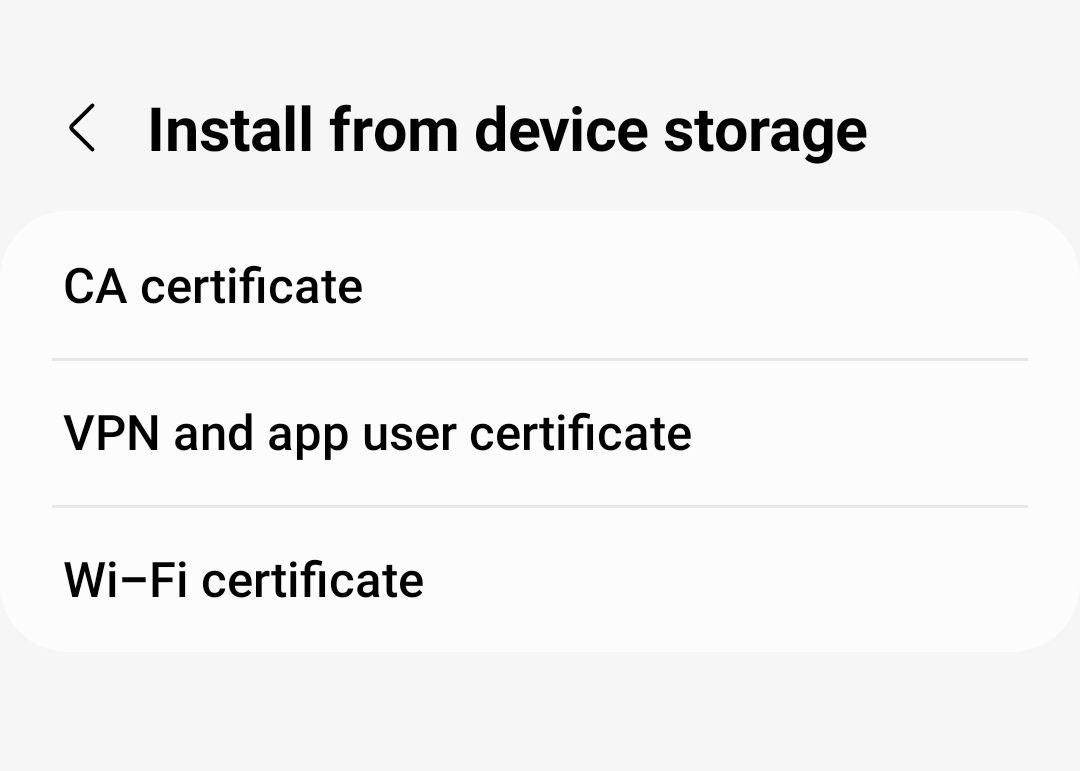Go back using the left chevron
Viewport: 1080px width, 771px height.
(x=83, y=130)
